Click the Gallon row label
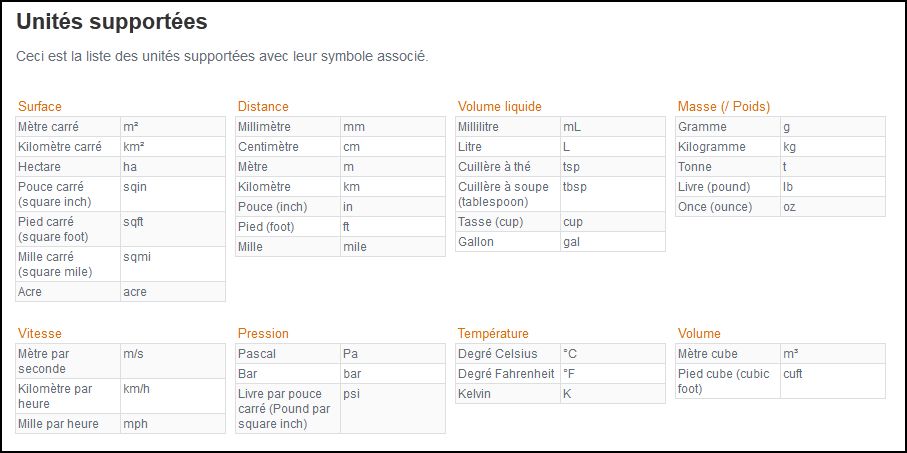907x453 pixels. coord(508,242)
